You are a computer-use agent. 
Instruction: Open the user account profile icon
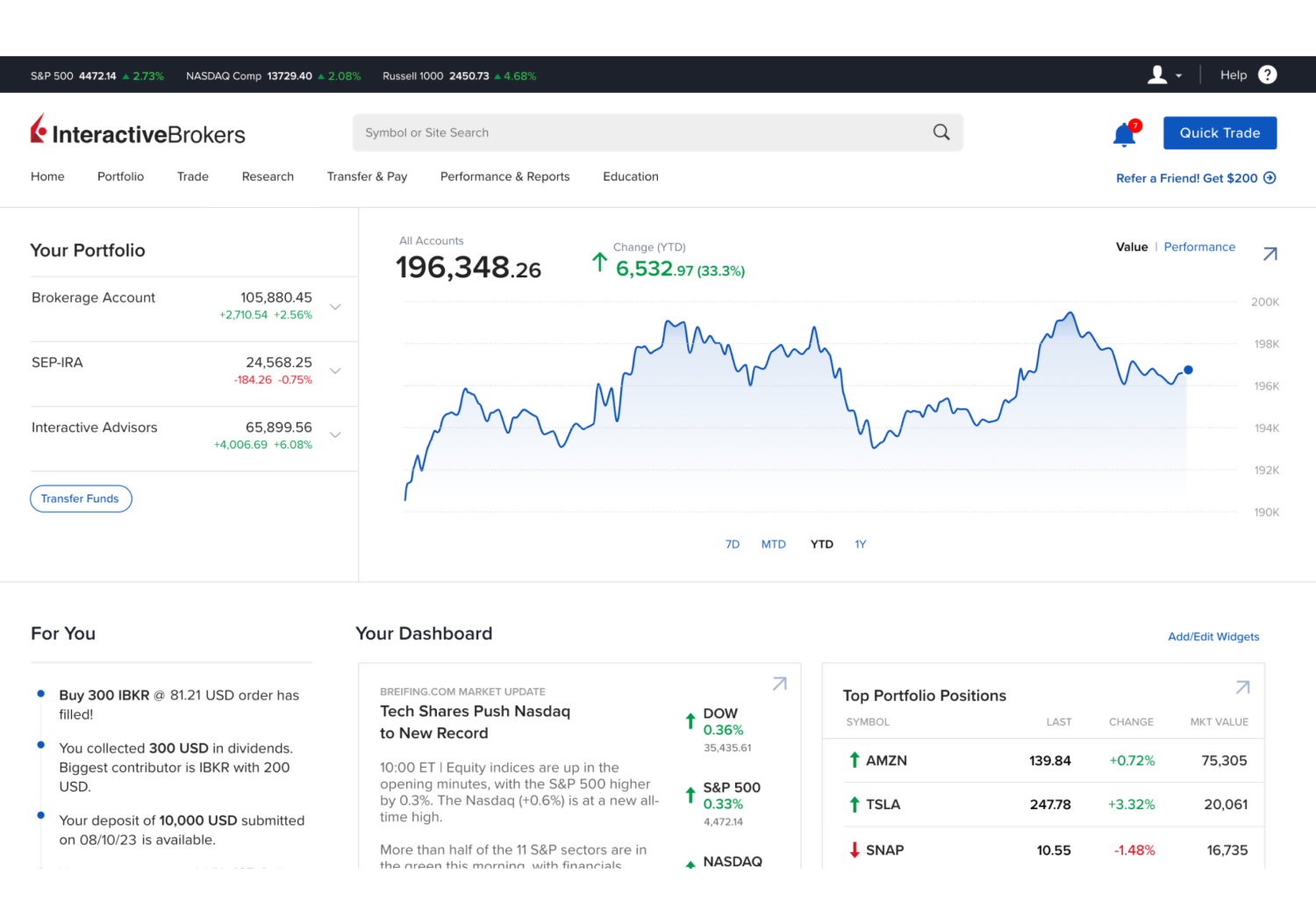tap(1157, 75)
